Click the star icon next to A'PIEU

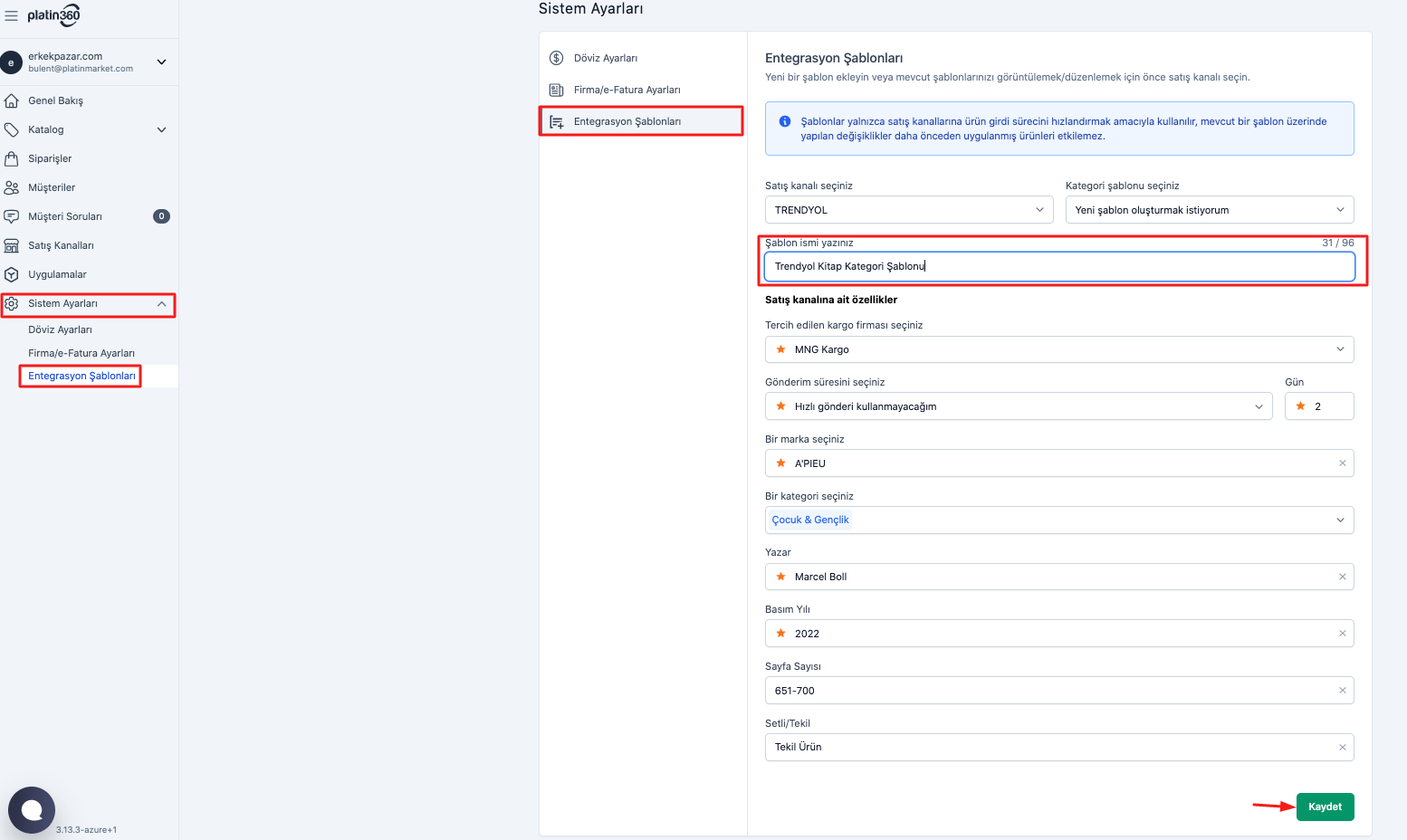781,463
